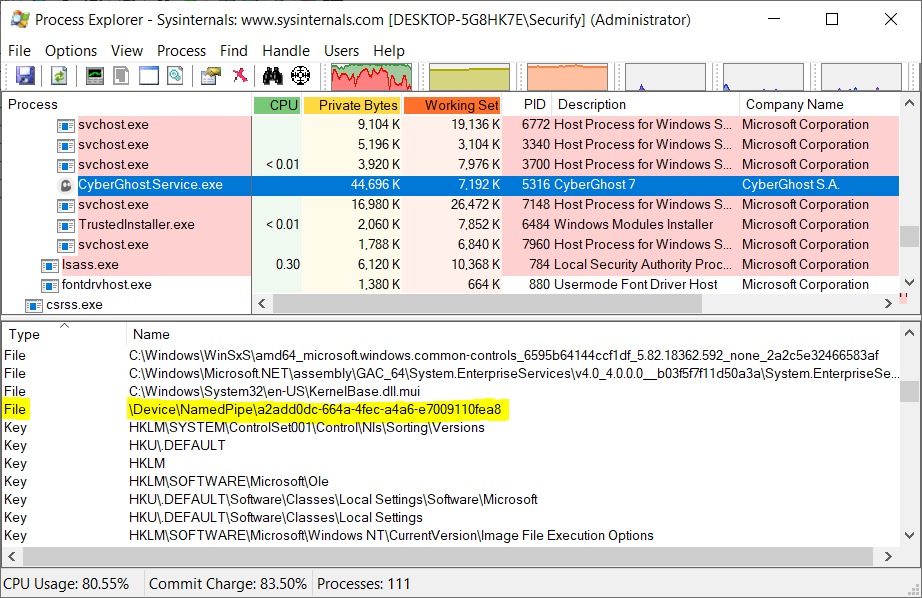Toggle the process tree view icon

tap(122, 75)
